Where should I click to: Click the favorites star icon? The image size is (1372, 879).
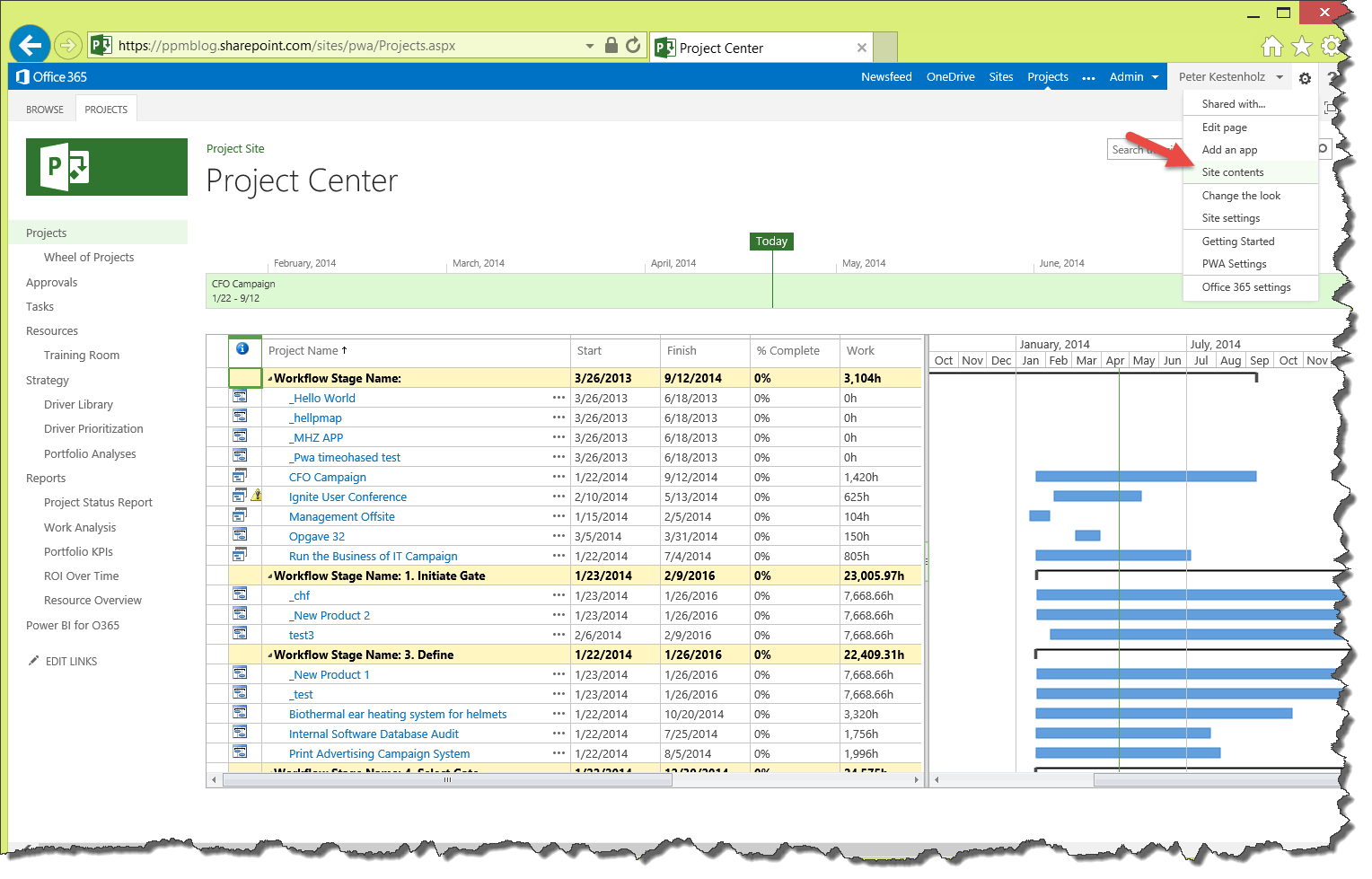(x=1302, y=45)
